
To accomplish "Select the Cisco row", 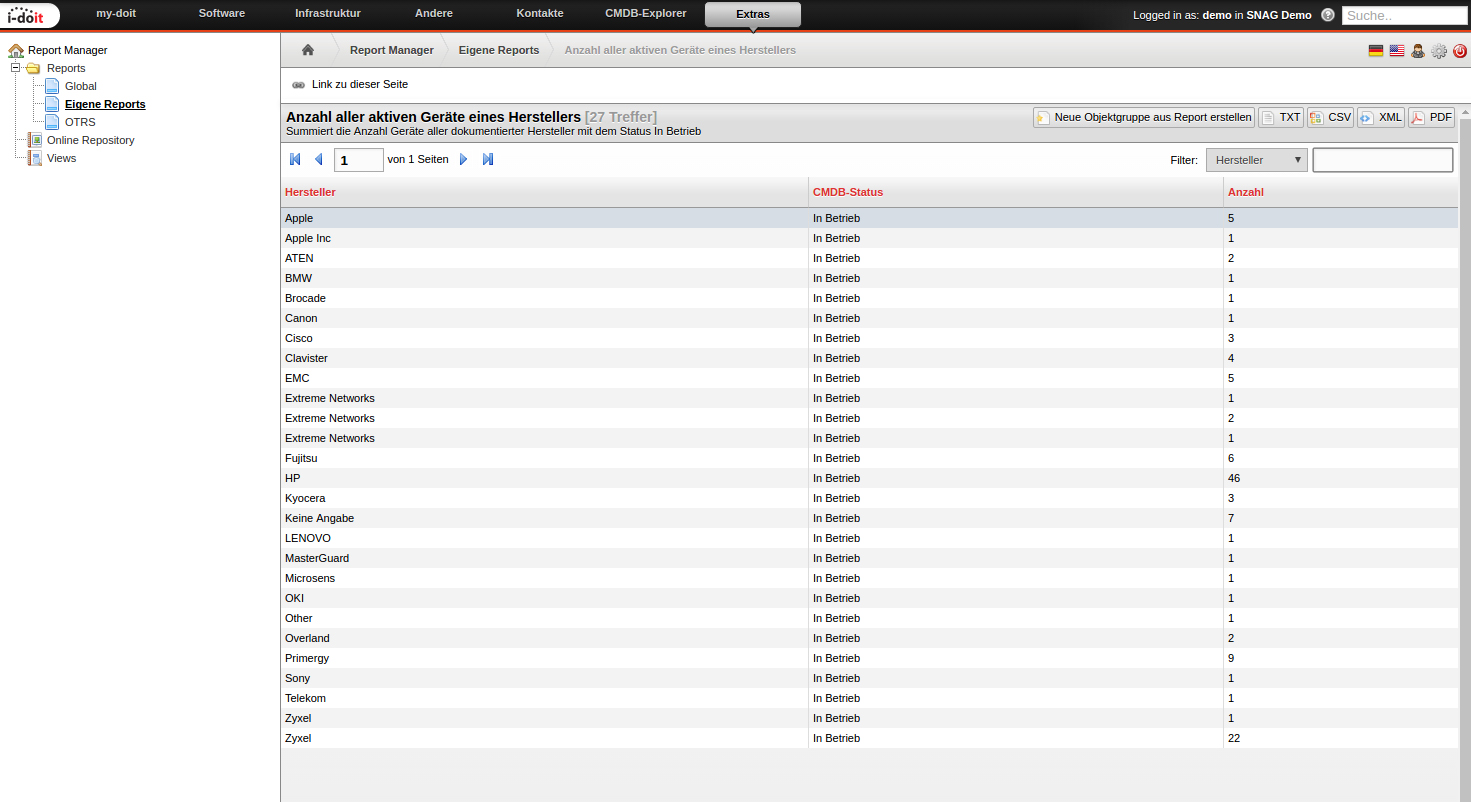I will [869, 338].
